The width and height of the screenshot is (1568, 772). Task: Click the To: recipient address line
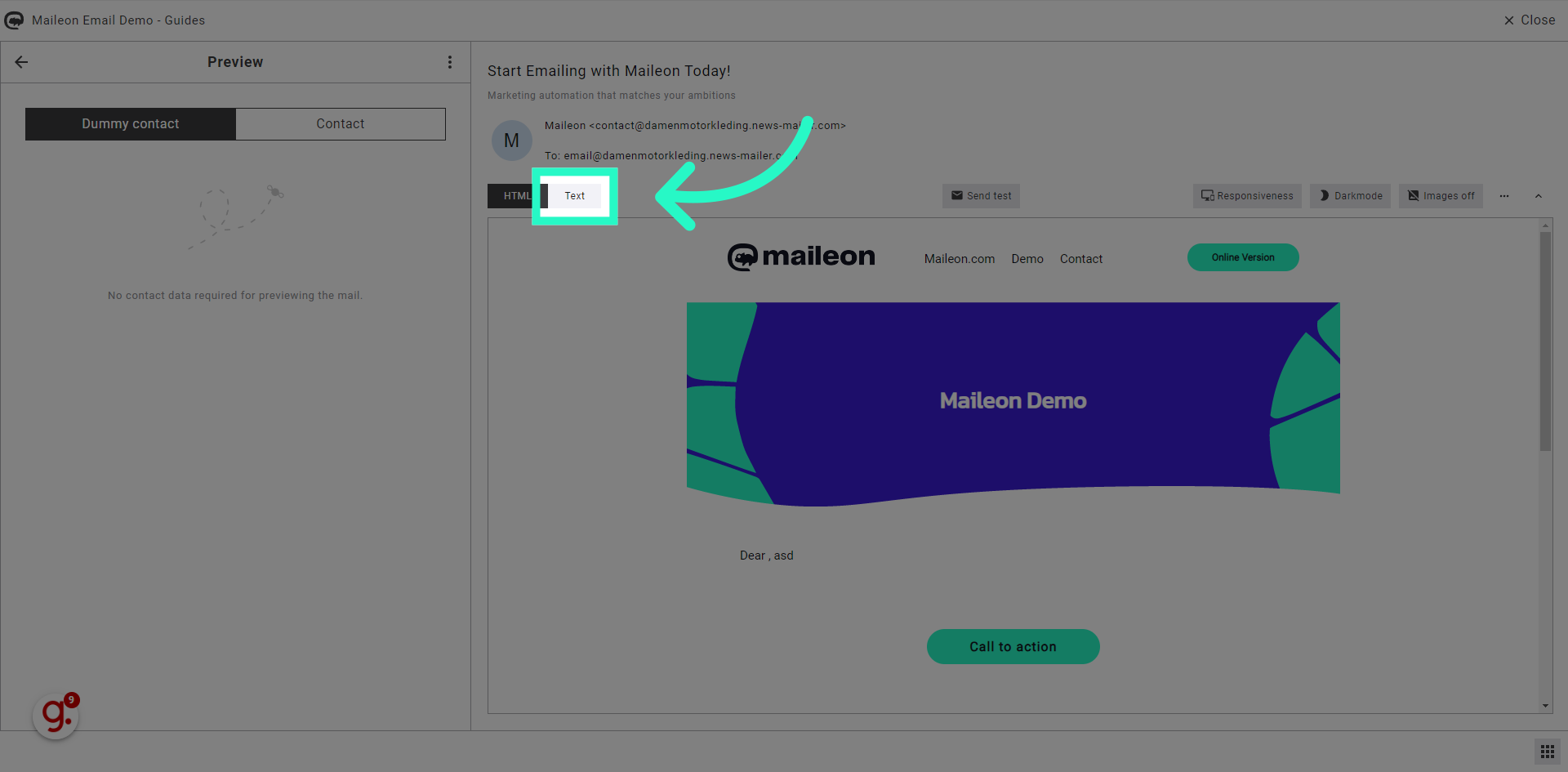[x=670, y=156]
